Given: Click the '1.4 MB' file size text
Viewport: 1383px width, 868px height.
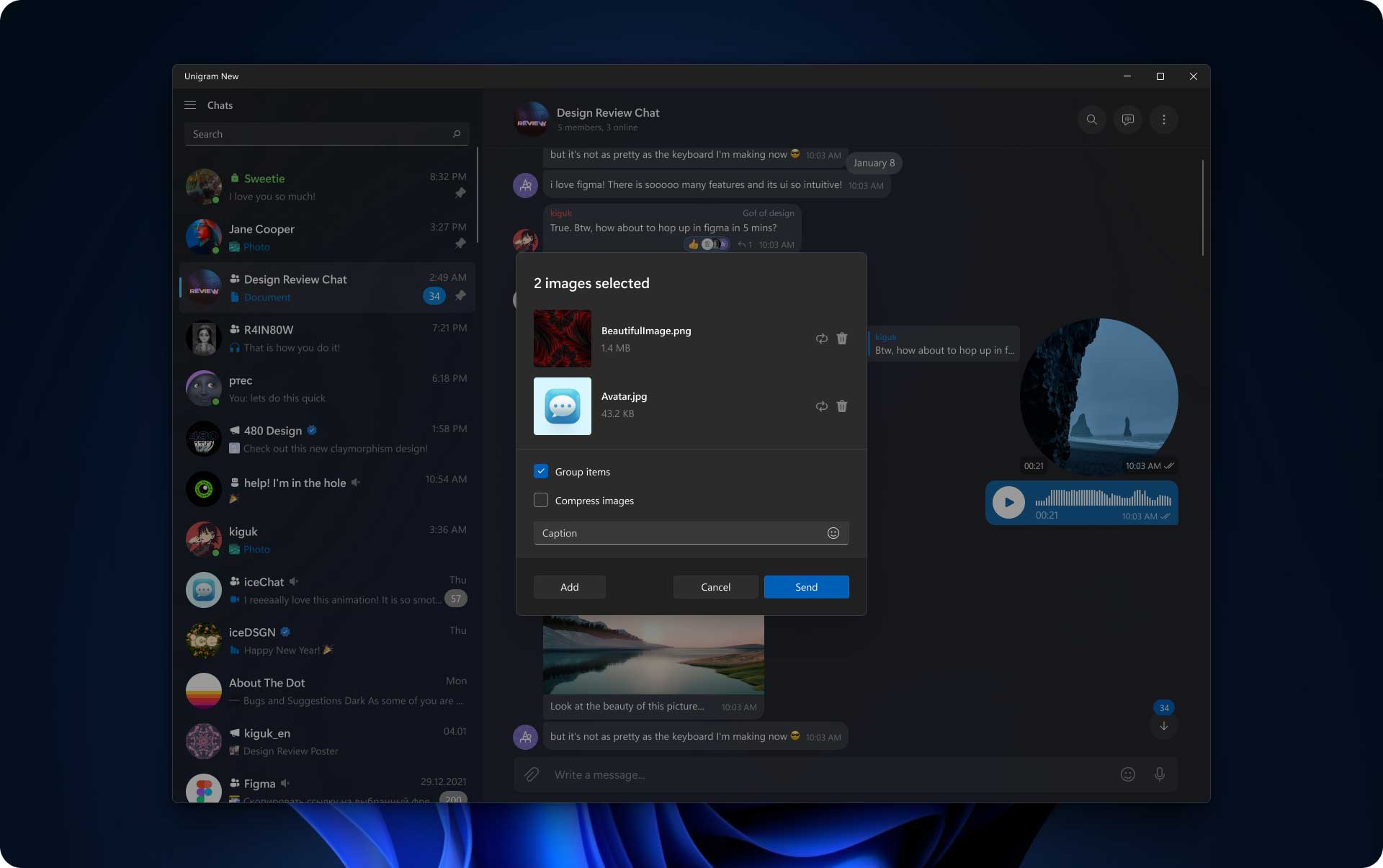Looking at the screenshot, I should (616, 348).
